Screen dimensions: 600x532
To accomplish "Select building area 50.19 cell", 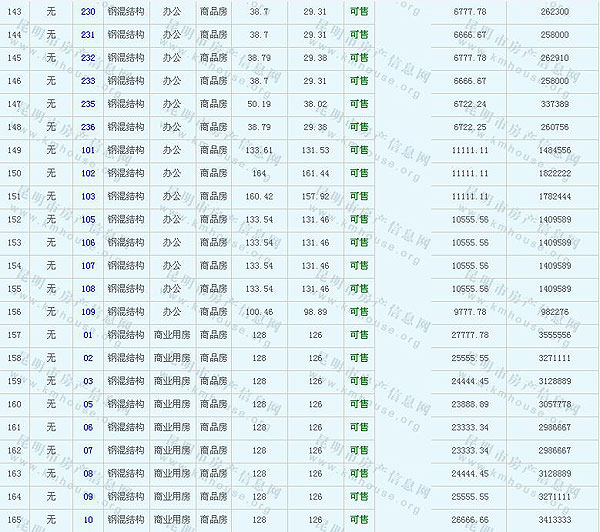I will tap(259, 104).
